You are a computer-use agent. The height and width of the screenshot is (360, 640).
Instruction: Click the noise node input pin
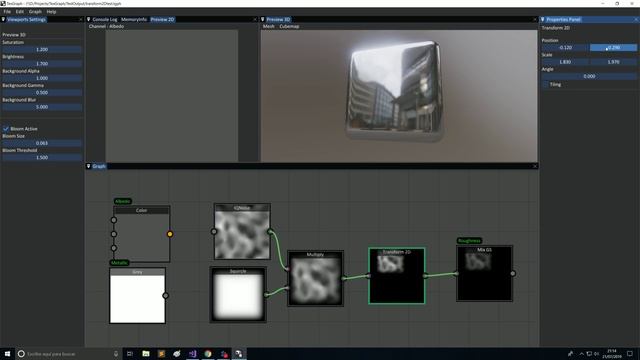coord(214,231)
